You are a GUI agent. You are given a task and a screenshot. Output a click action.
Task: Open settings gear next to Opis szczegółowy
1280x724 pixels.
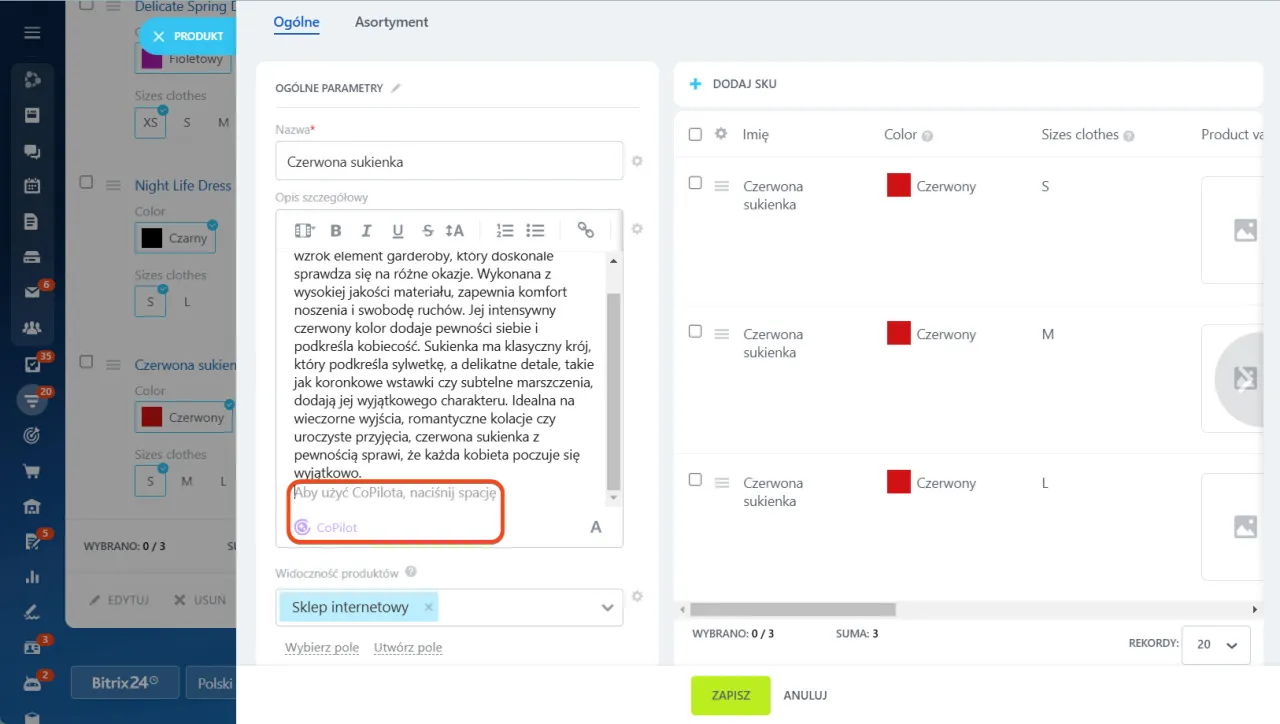point(637,229)
